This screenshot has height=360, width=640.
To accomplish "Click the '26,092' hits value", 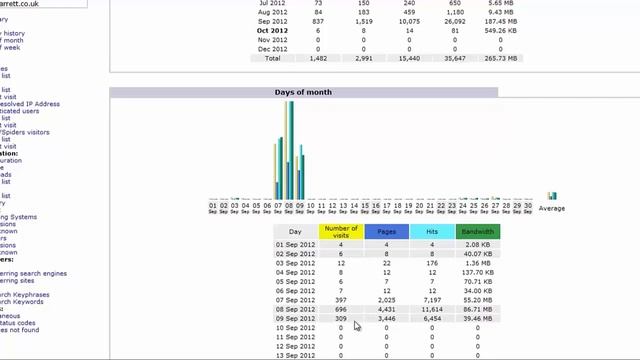I will 455,21.
